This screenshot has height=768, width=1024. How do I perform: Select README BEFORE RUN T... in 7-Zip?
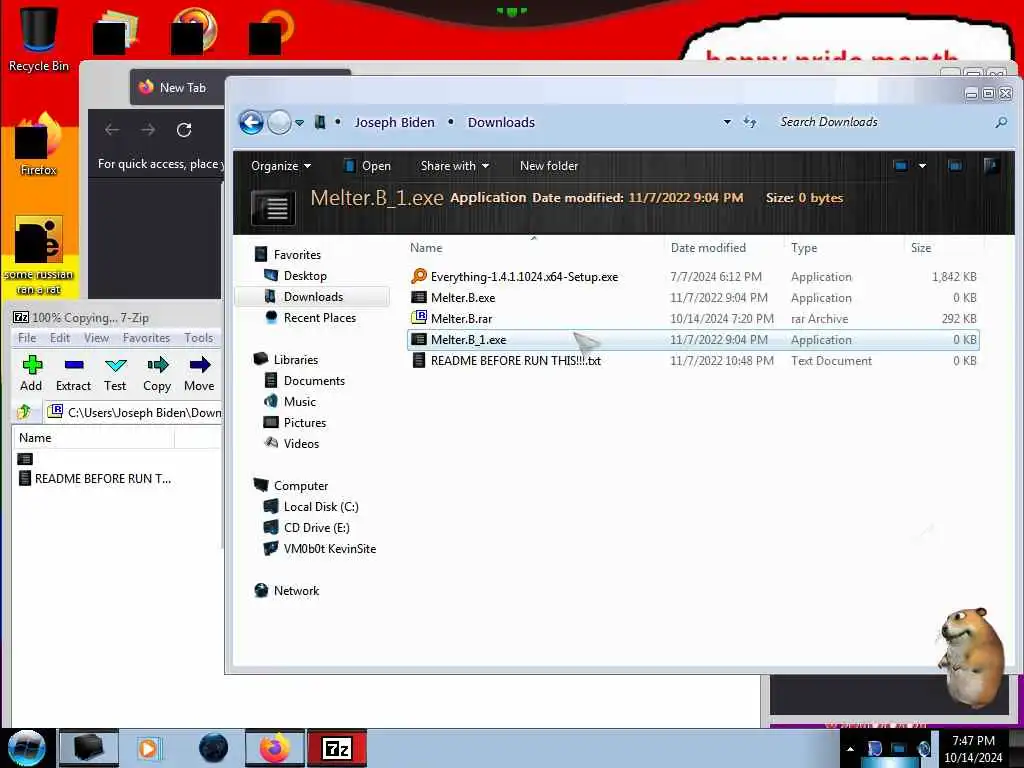(96, 479)
